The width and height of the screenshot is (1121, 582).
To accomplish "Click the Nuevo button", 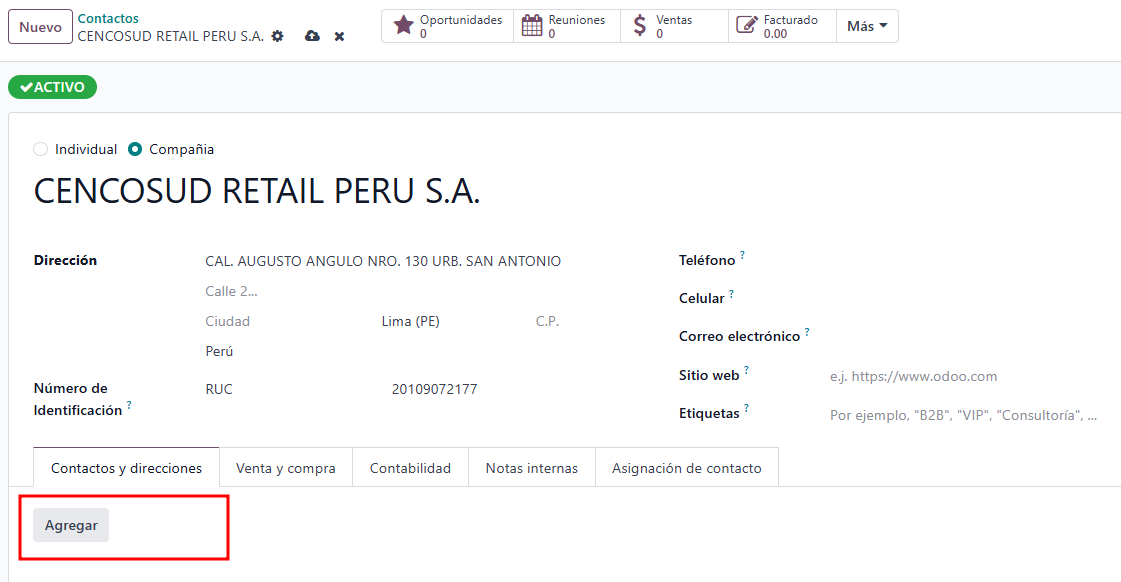I will point(40,27).
